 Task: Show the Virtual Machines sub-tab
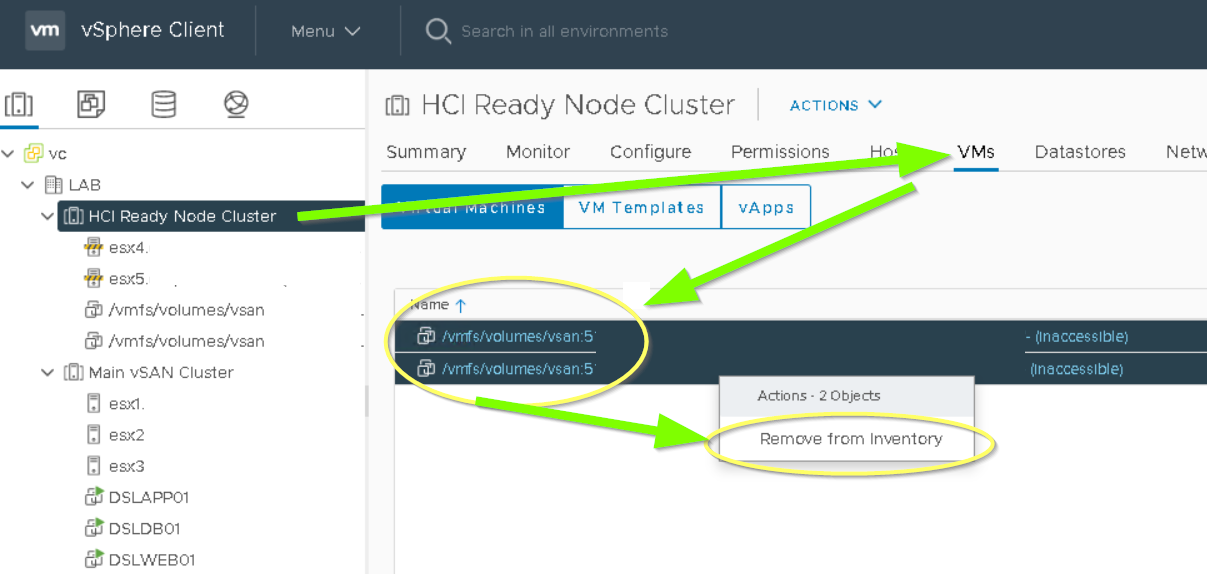click(472, 207)
